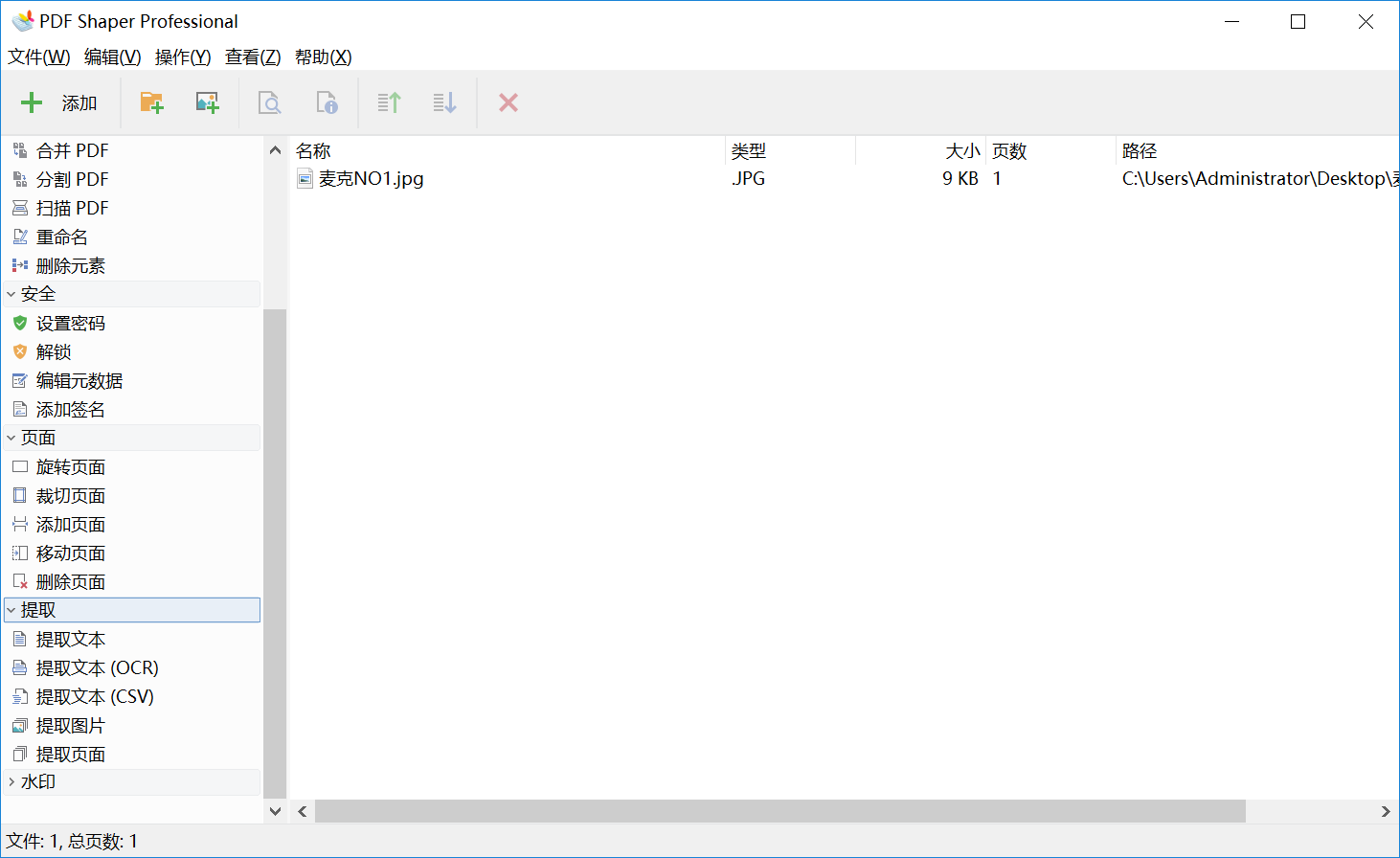Image resolution: width=1400 pixels, height=858 pixels.
Task: Open the Action (操作) menu
Action: click(183, 56)
